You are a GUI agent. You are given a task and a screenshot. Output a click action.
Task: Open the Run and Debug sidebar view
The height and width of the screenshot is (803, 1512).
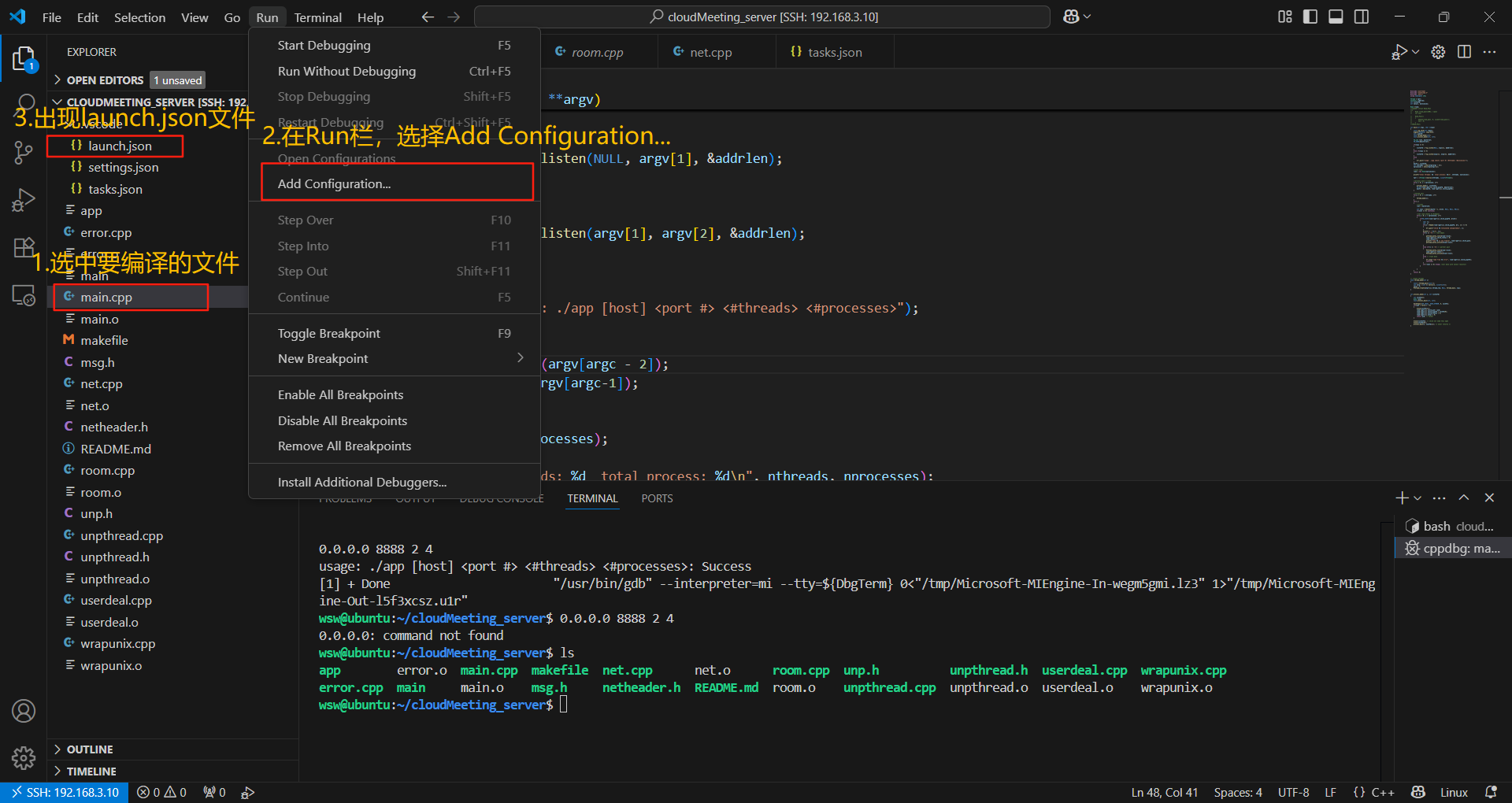[x=24, y=200]
